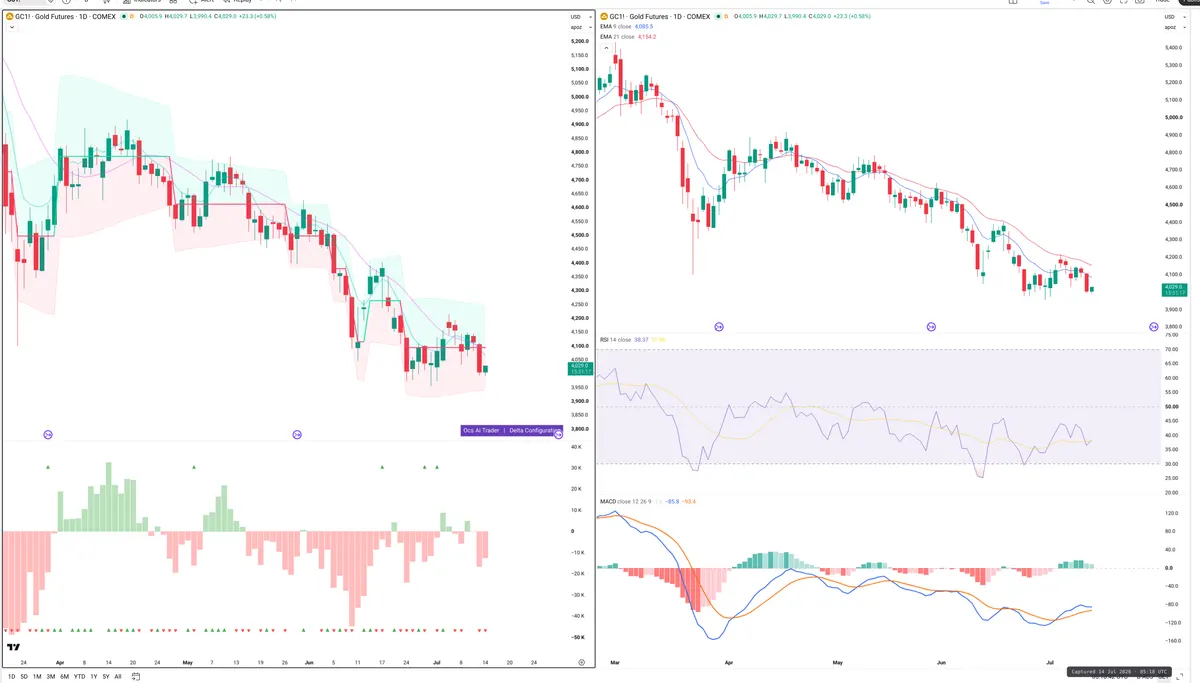Select the 6M time range button

point(64,677)
